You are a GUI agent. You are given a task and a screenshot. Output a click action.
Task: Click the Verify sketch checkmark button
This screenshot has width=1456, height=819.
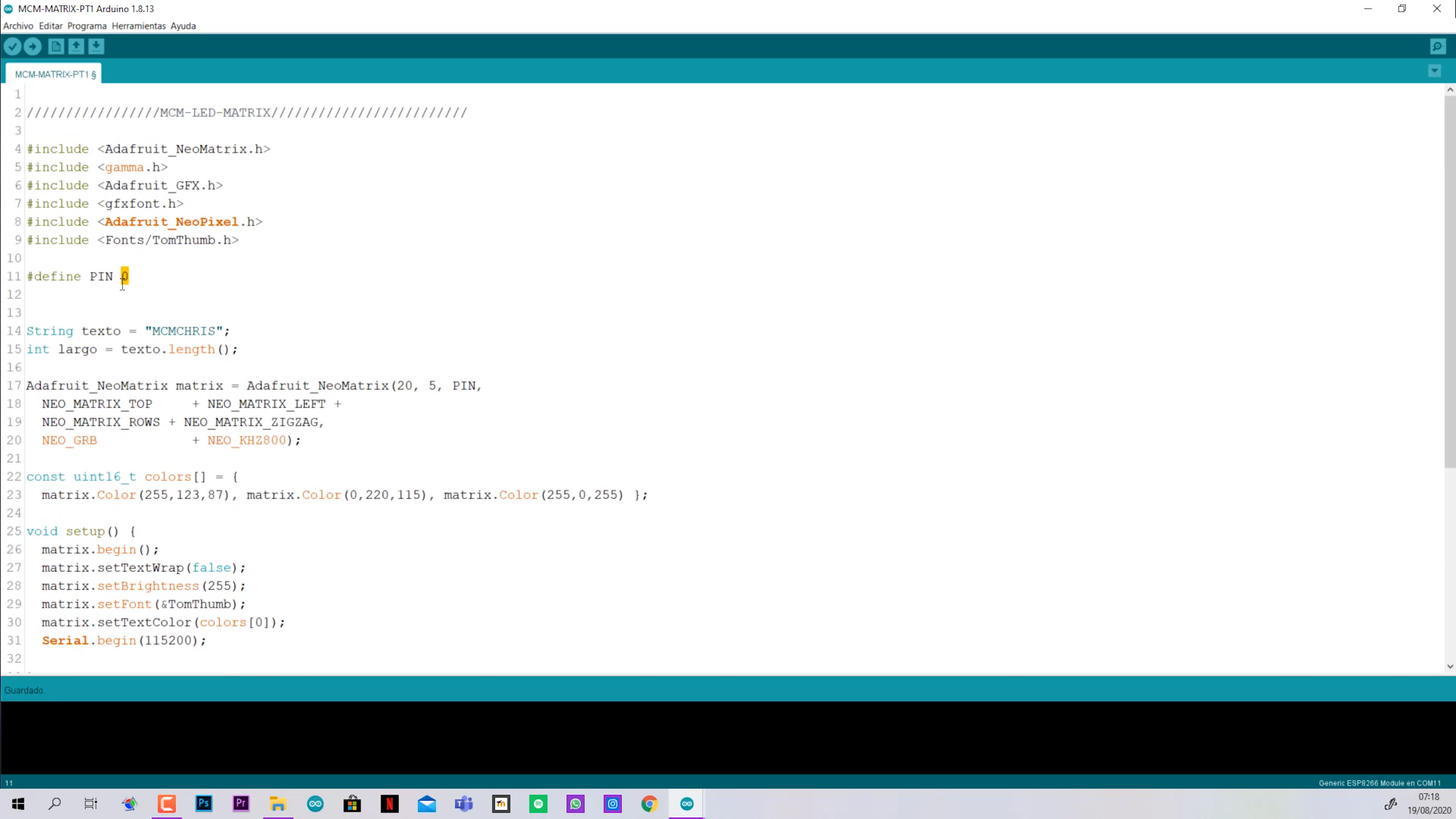pos(12,46)
